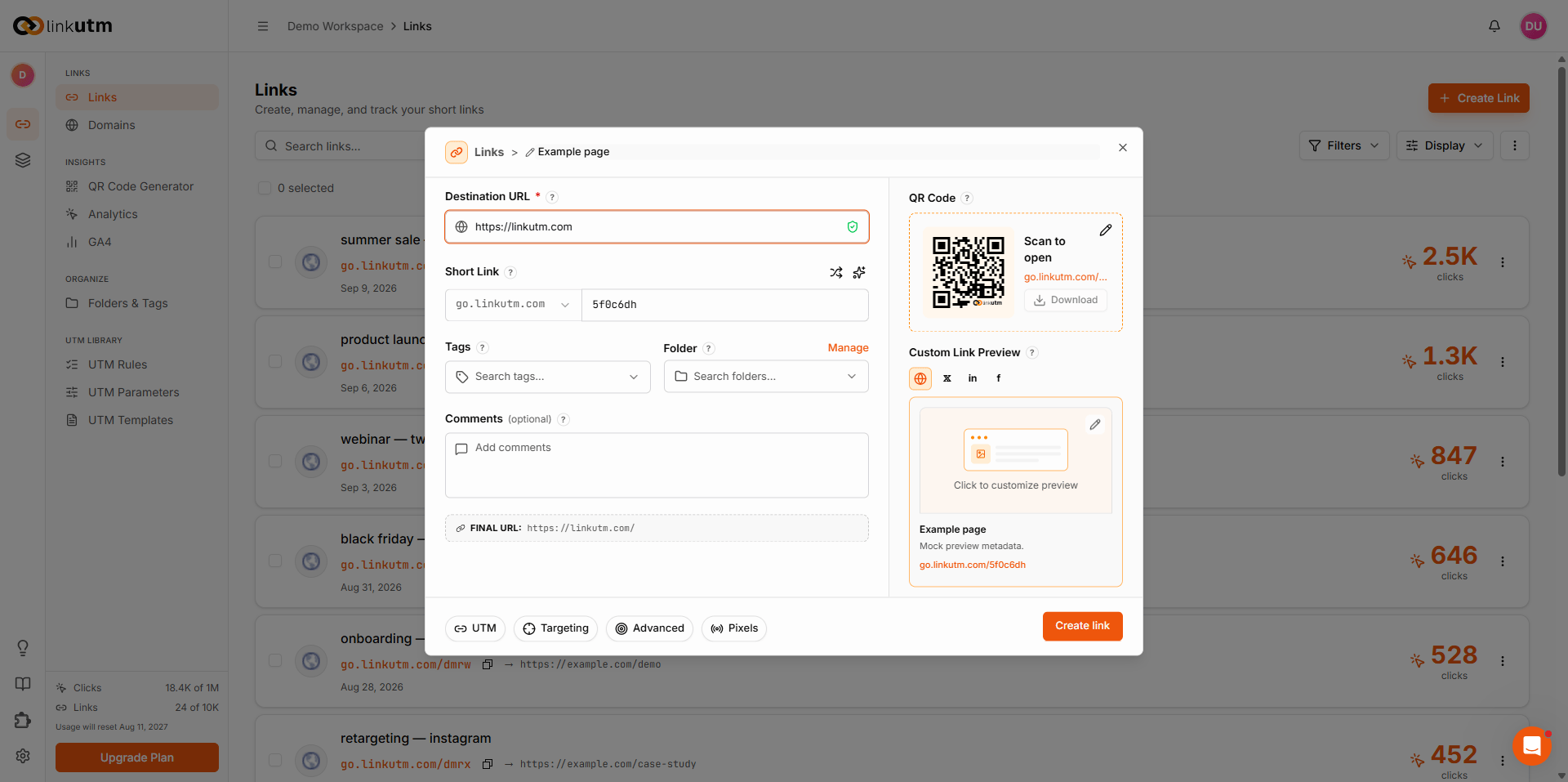This screenshot has width=1568, height=782.
Task: Select the Facebook preview icon
Action: (x=998, y=378)
